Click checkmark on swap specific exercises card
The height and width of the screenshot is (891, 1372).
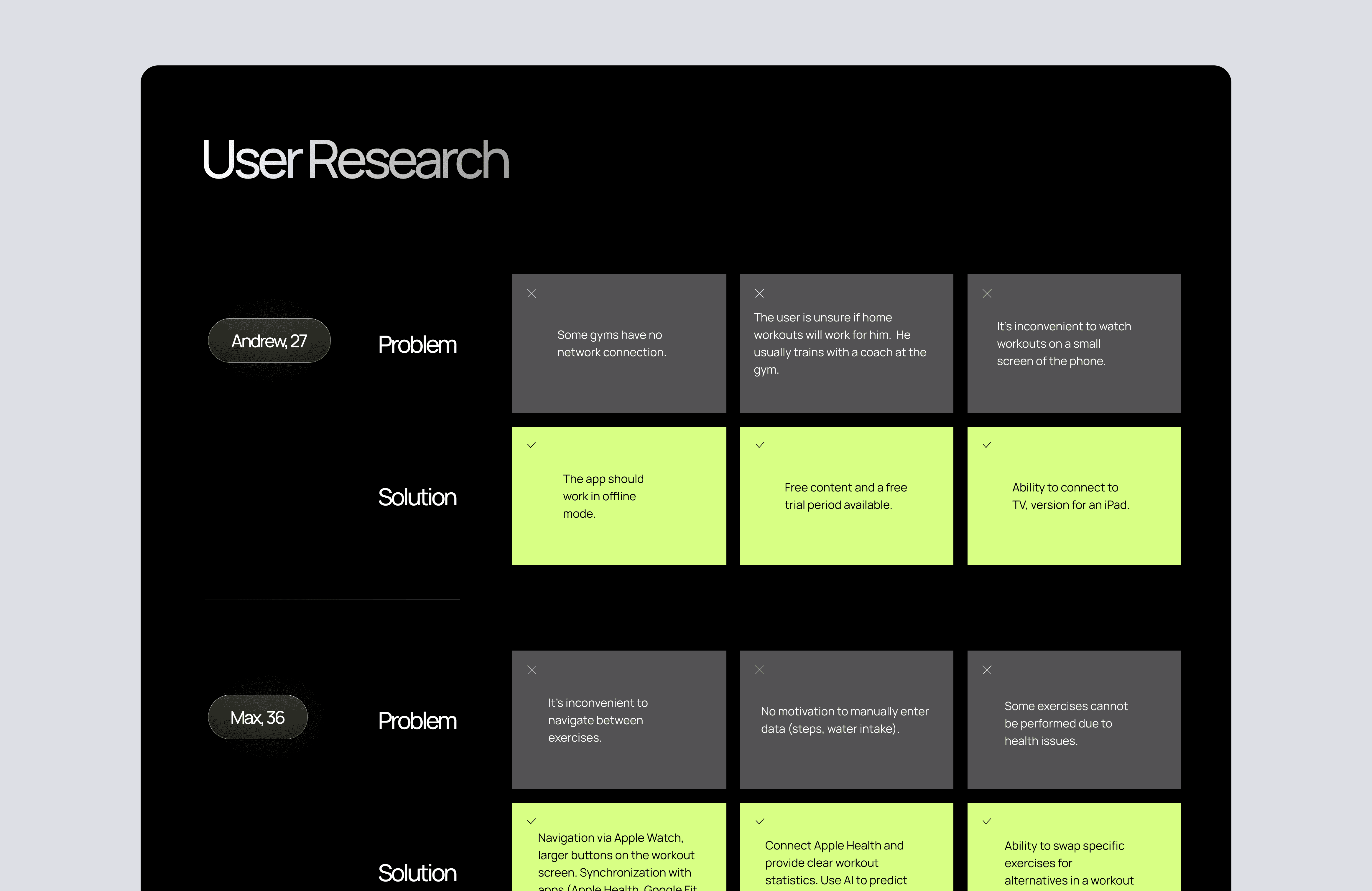pyautogui.click(x=987, y=821)
